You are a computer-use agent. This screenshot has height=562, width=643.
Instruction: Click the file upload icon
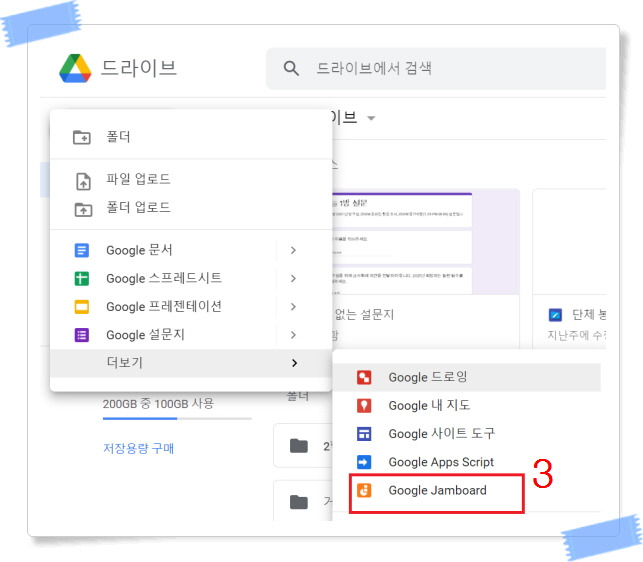point(83,181)
